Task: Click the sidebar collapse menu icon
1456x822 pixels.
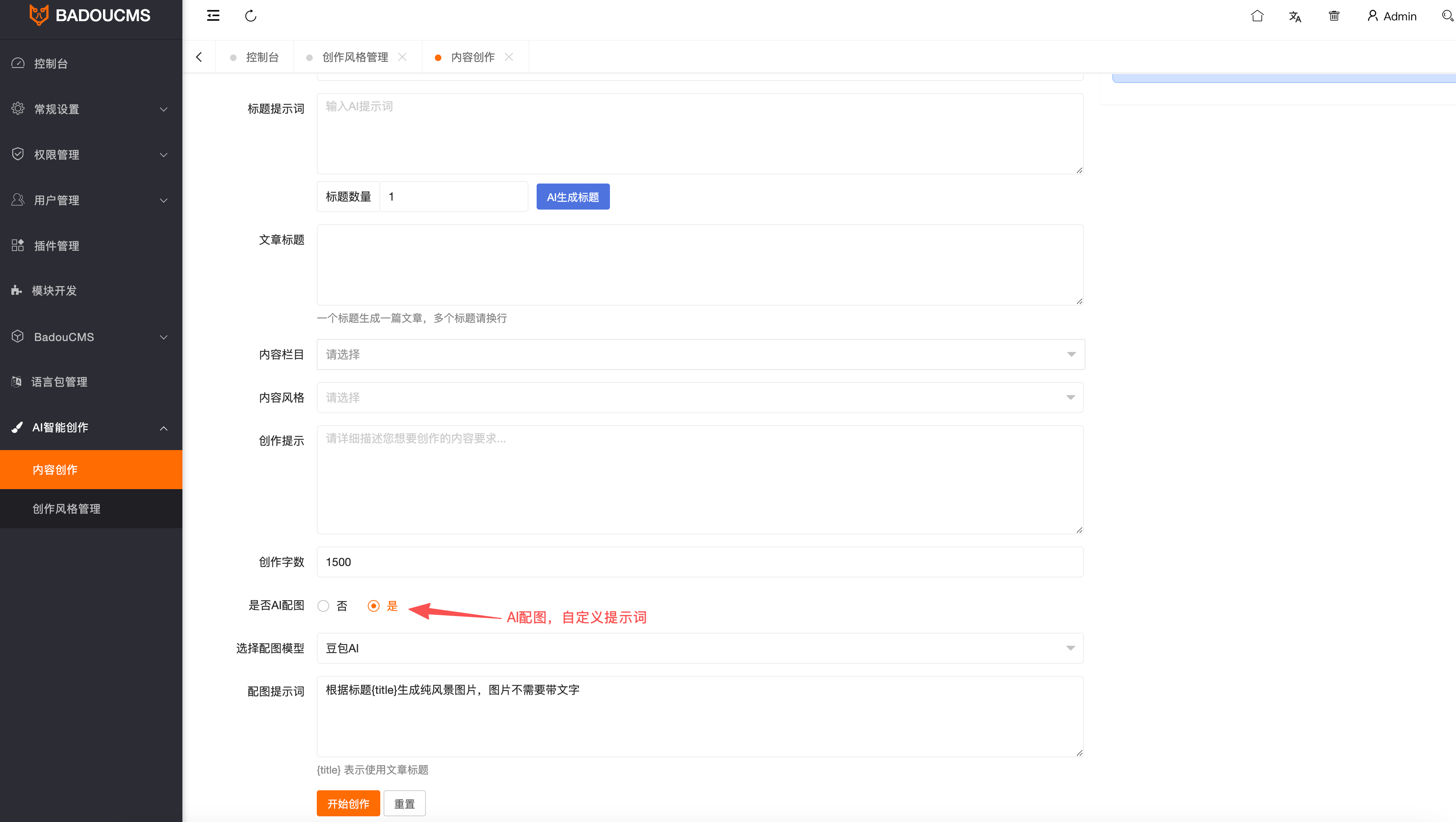Action: 213,16
